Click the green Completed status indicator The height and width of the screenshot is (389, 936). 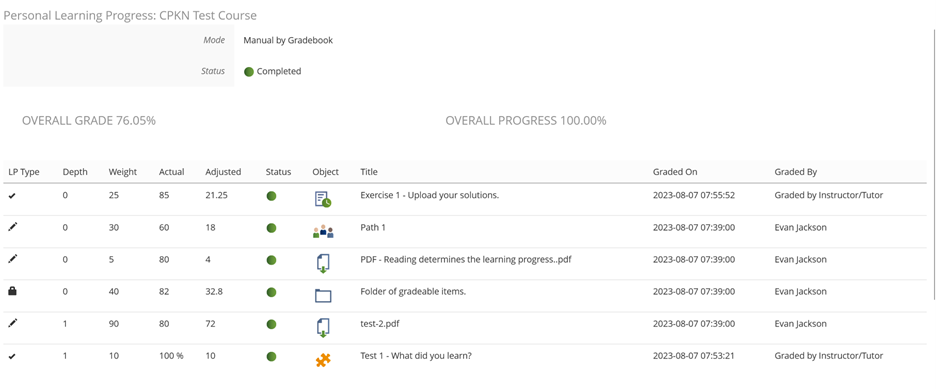tap(249, 72)
